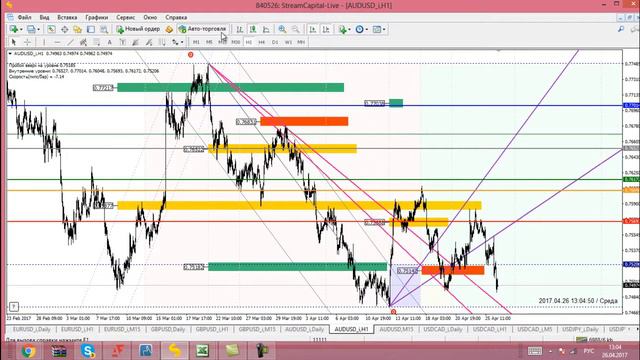
Task: Open the Templates toolbar icon
Action: coord(377,29)
